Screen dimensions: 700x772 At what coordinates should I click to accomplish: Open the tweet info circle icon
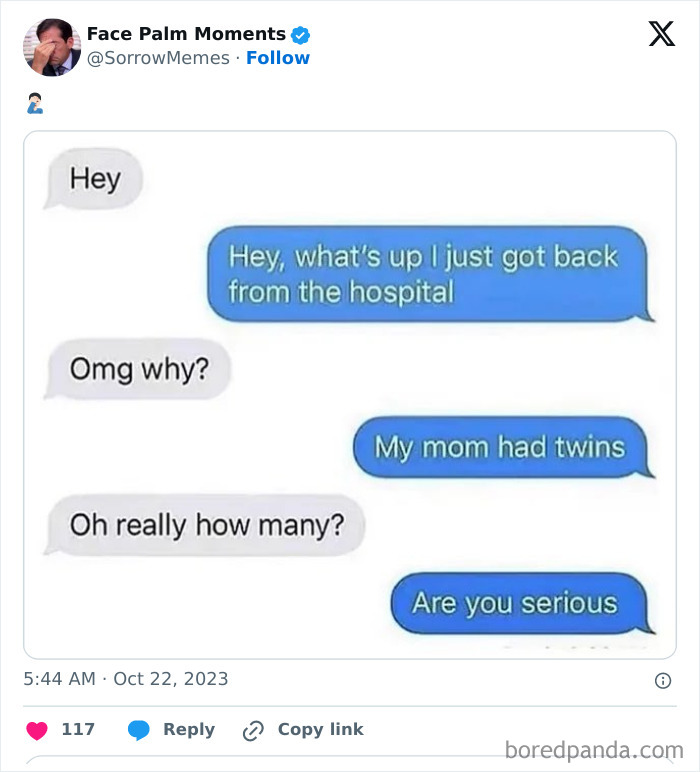pyautogui.click(x=662, y=680)
